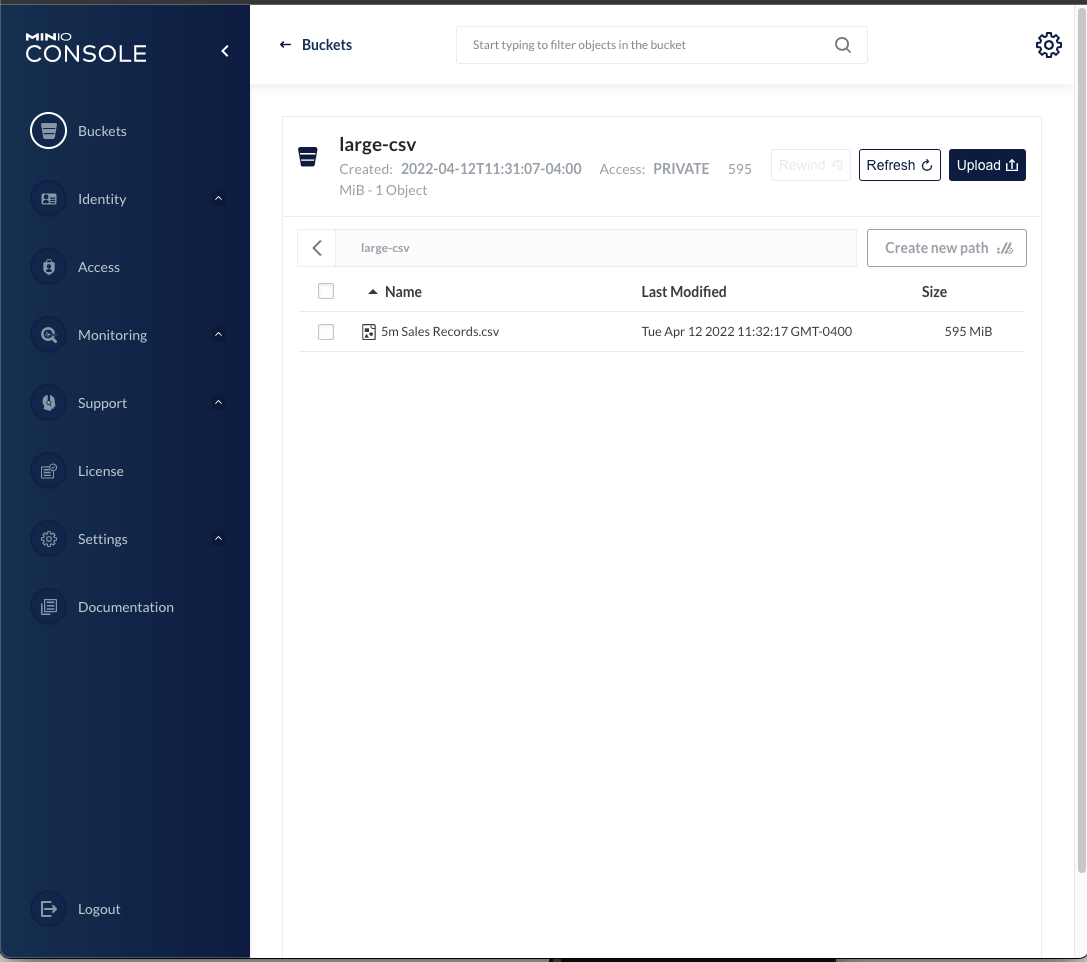This screenshot has height=962, width=1087.
Task: Open settings via top-right gear icon
Action: tap(1048, 45)
